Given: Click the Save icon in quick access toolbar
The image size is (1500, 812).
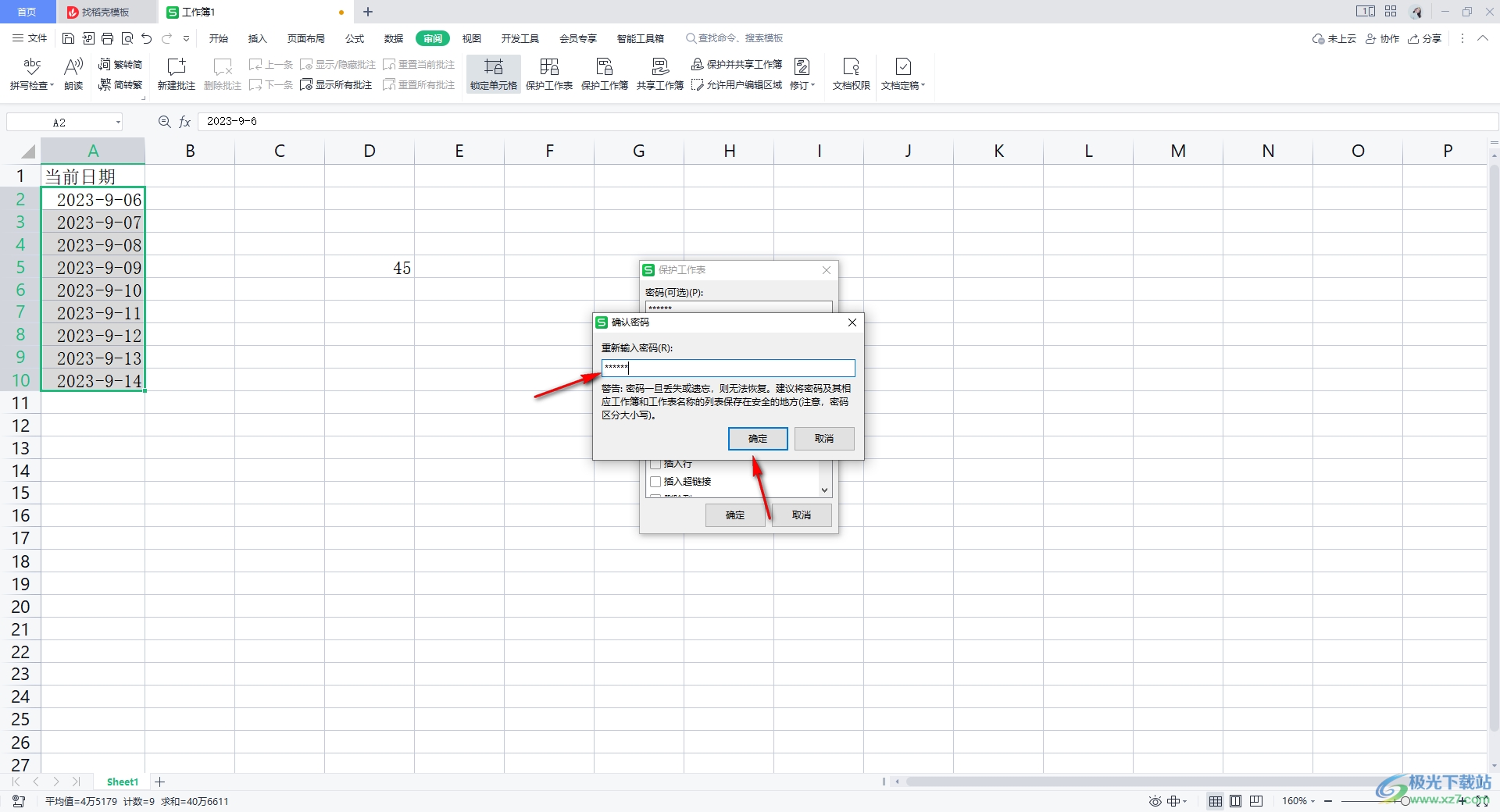Looking at the screenshot, I should [68, 38].
